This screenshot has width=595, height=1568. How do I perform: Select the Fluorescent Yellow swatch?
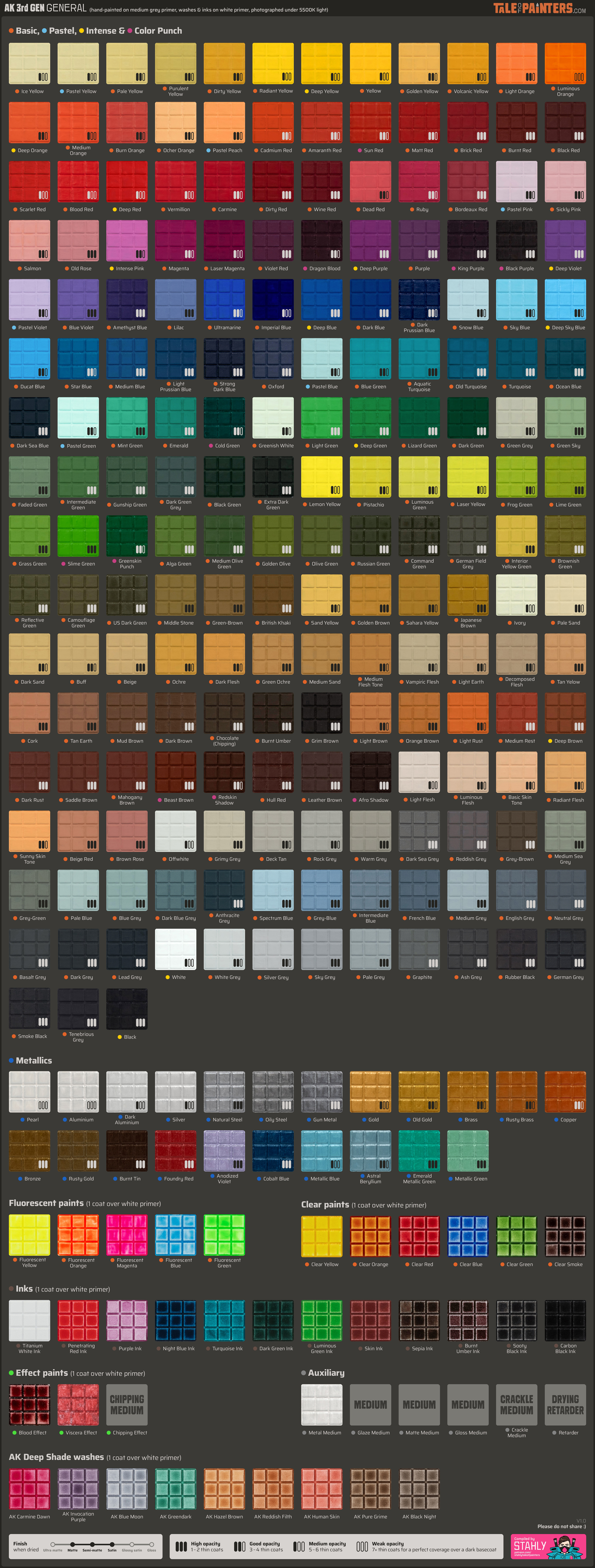[x=30, y=1235]
